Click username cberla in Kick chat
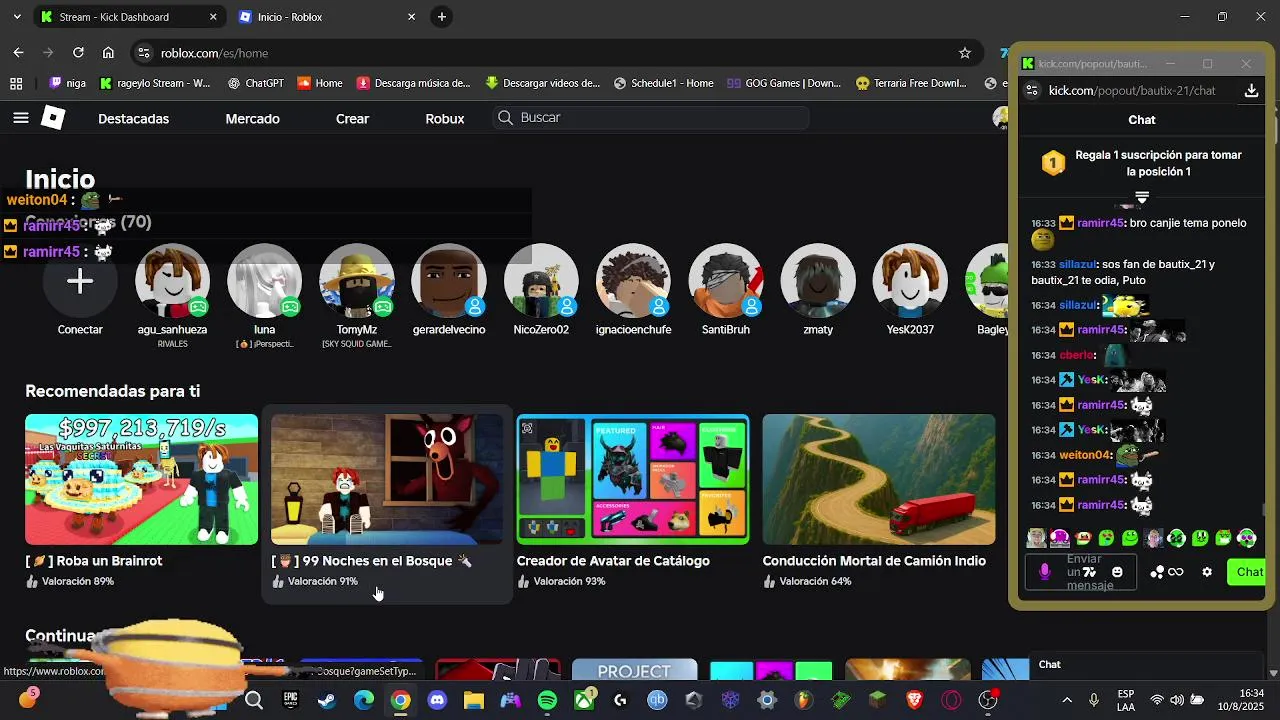Image resolution: width=1280 pixels, height=720 pixels. pos(1076,355)
